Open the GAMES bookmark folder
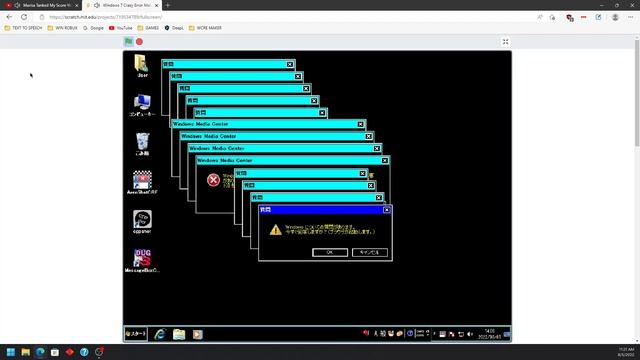This screenshot has width=640, height=360. point(148,28)
